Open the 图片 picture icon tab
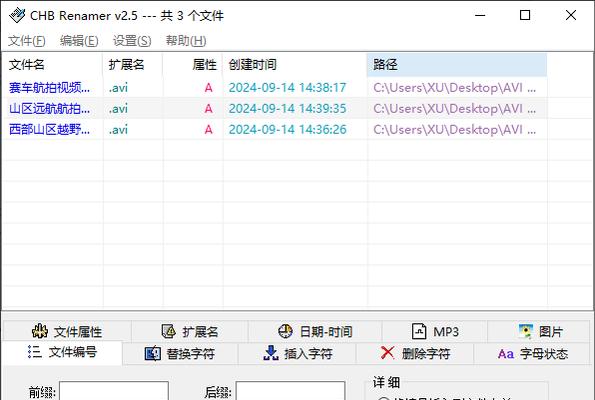Viewport: 595px width, 400px height. pyautogui.click(x=526, y=331)
